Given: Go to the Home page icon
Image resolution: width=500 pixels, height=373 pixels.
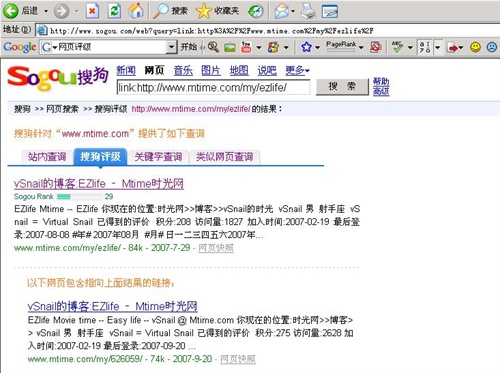Looking at the screenshot, I should point(136,11).
